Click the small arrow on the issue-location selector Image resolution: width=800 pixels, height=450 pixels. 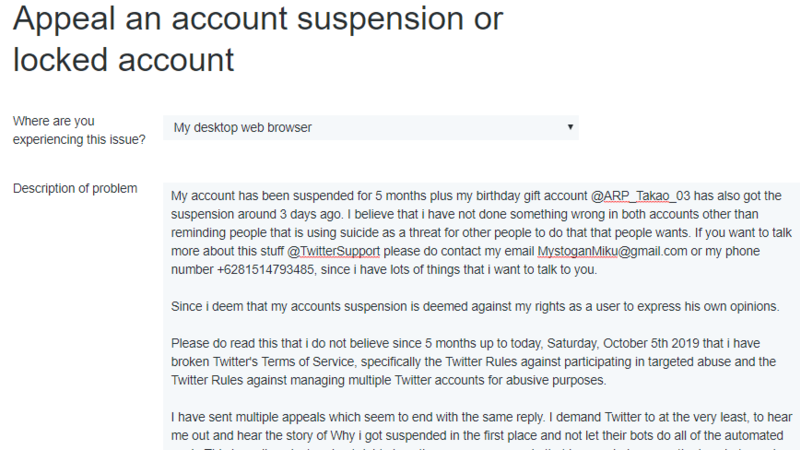570,128
